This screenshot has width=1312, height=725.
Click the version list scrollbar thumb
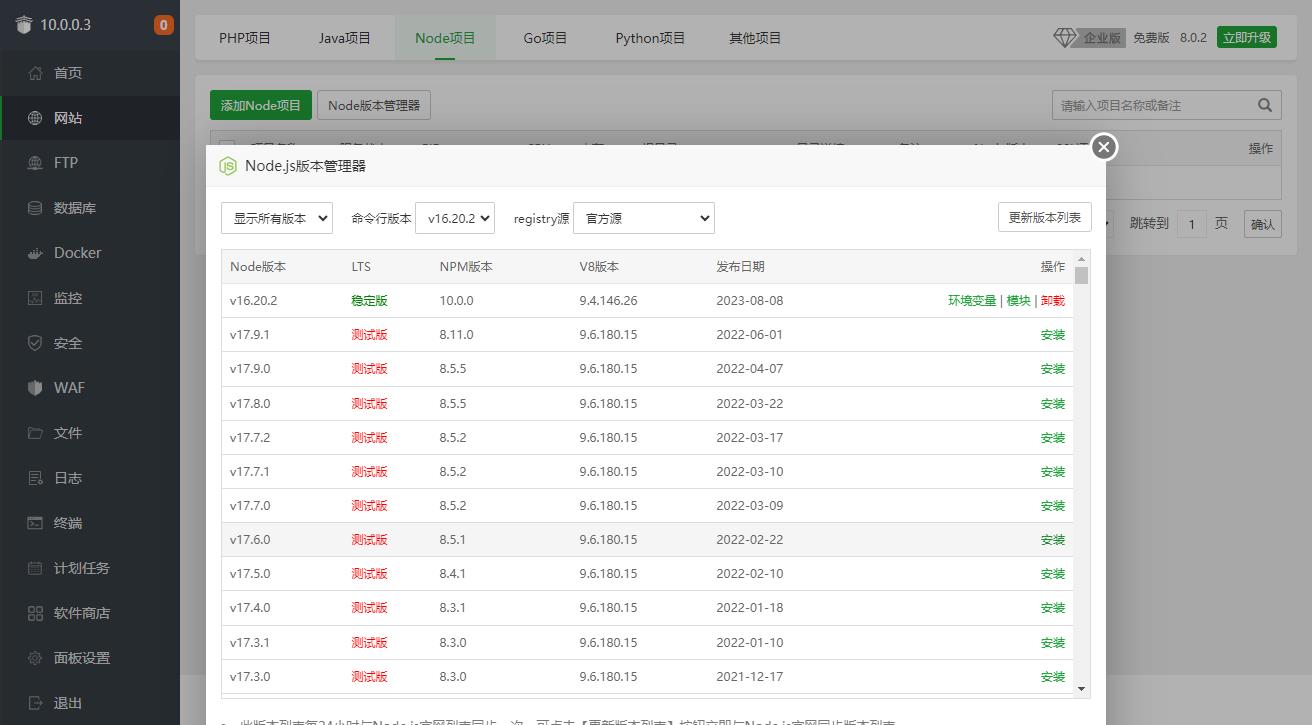point(1081,275)
